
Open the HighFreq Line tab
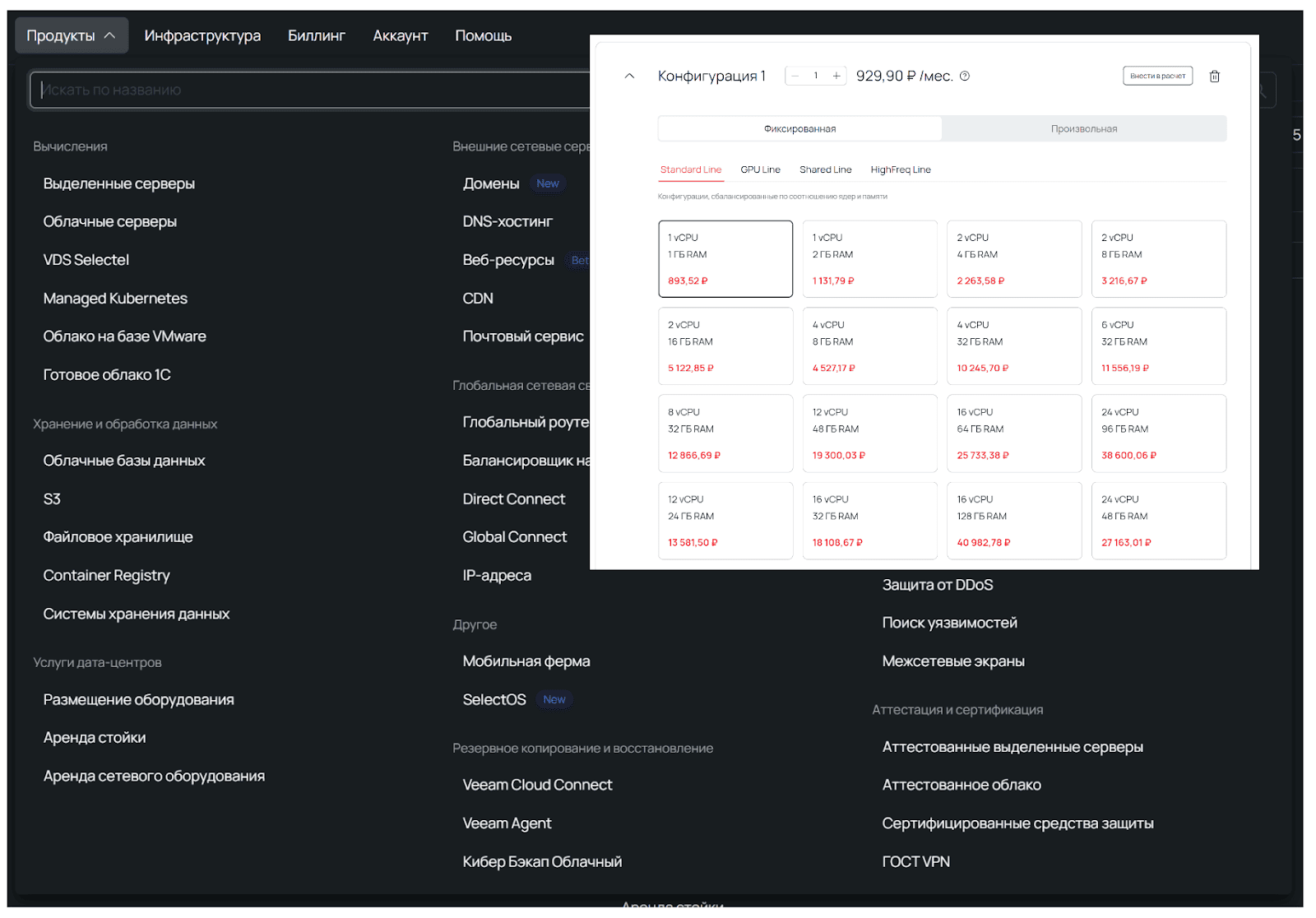click(x=900, y=169)
